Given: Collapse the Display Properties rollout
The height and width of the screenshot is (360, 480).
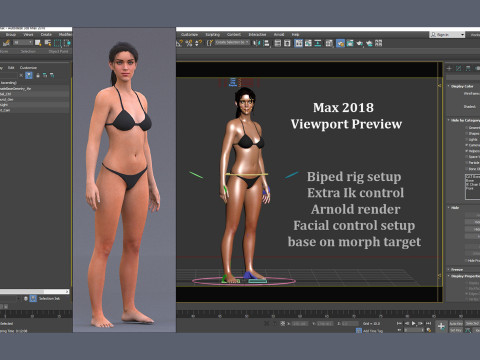Looking at the screenshot, I should pos(464,276).
